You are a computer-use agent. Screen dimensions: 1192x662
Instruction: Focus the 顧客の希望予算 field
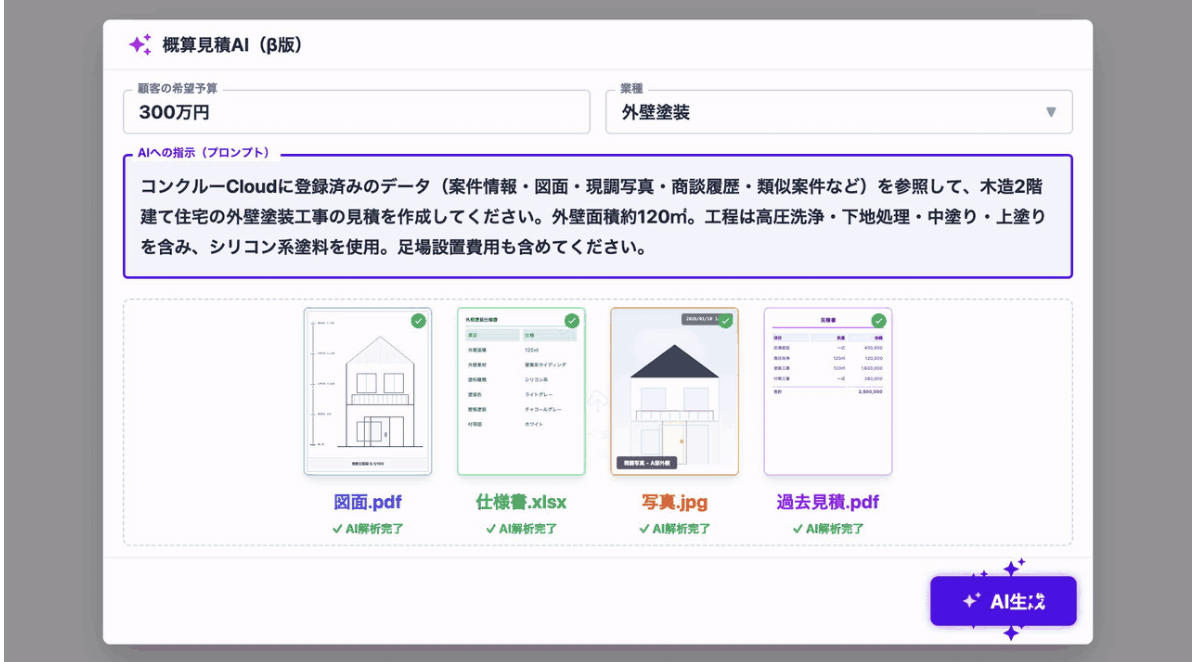pos(356,112)
